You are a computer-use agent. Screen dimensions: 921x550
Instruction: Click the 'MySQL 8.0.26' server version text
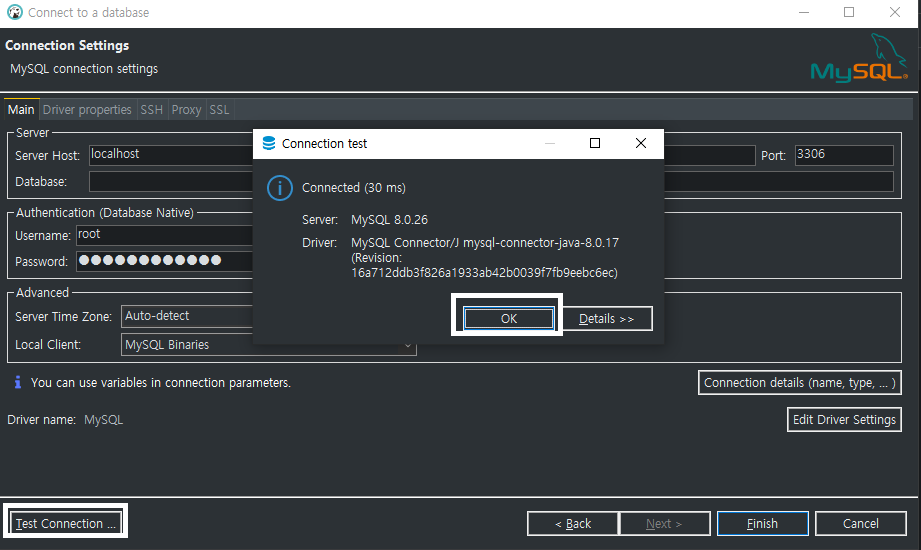click(389, 220)
